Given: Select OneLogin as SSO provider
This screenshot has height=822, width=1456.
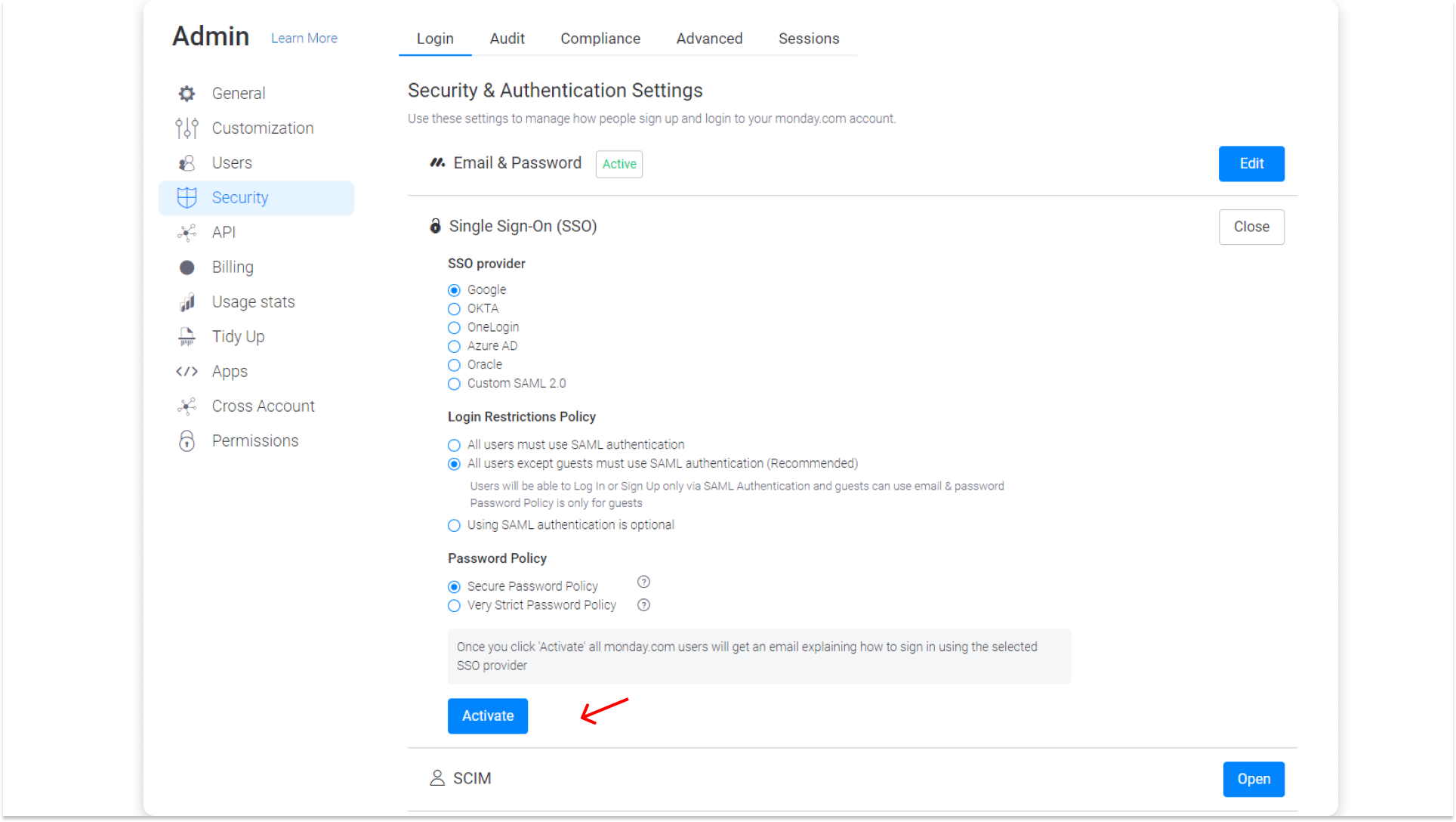Looking at the screenshot, I should coord(454,328).
